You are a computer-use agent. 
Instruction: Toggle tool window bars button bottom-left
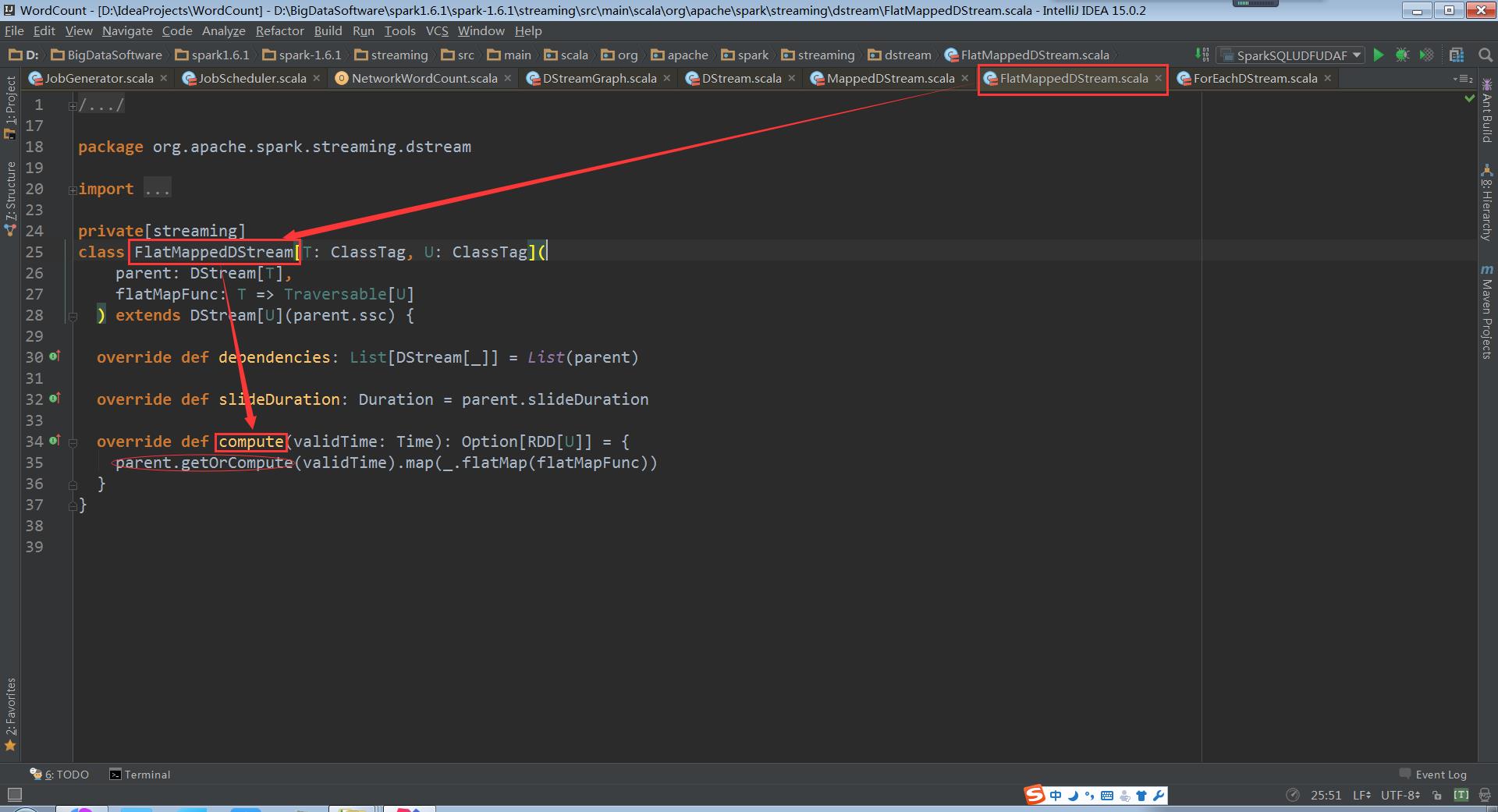[13, 795]
